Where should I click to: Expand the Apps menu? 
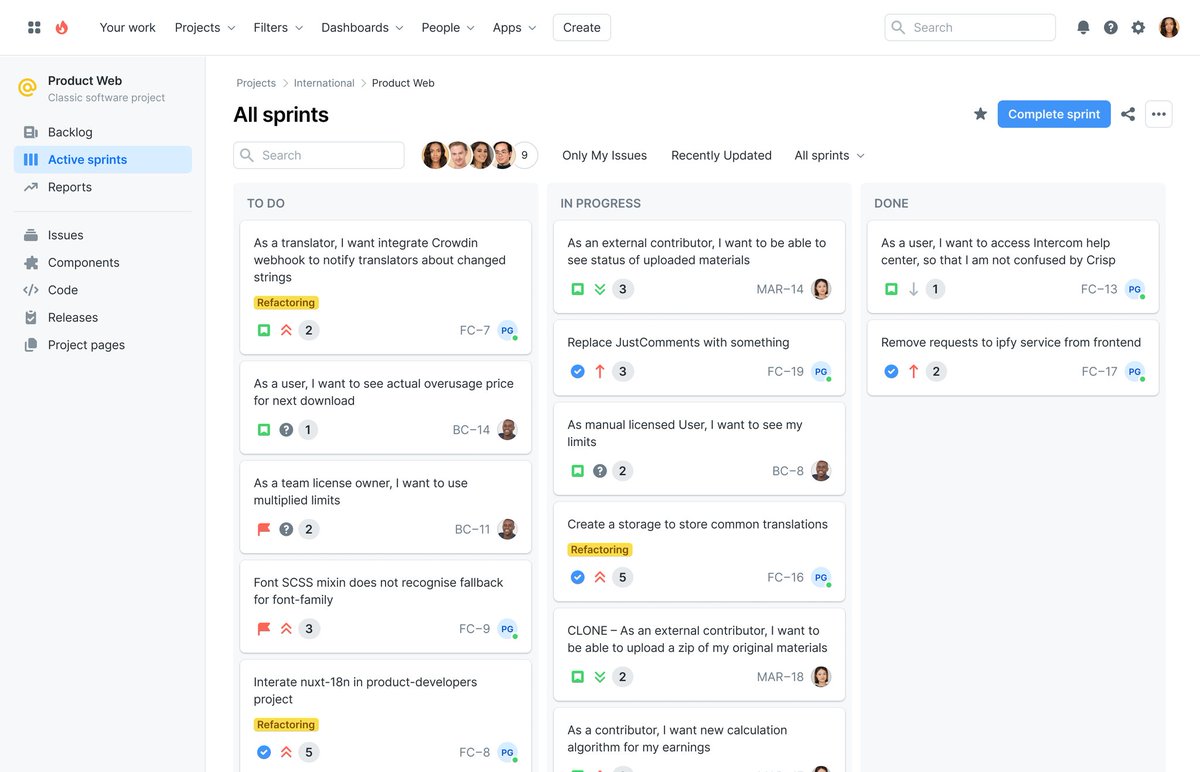click(x=514, y=28)
